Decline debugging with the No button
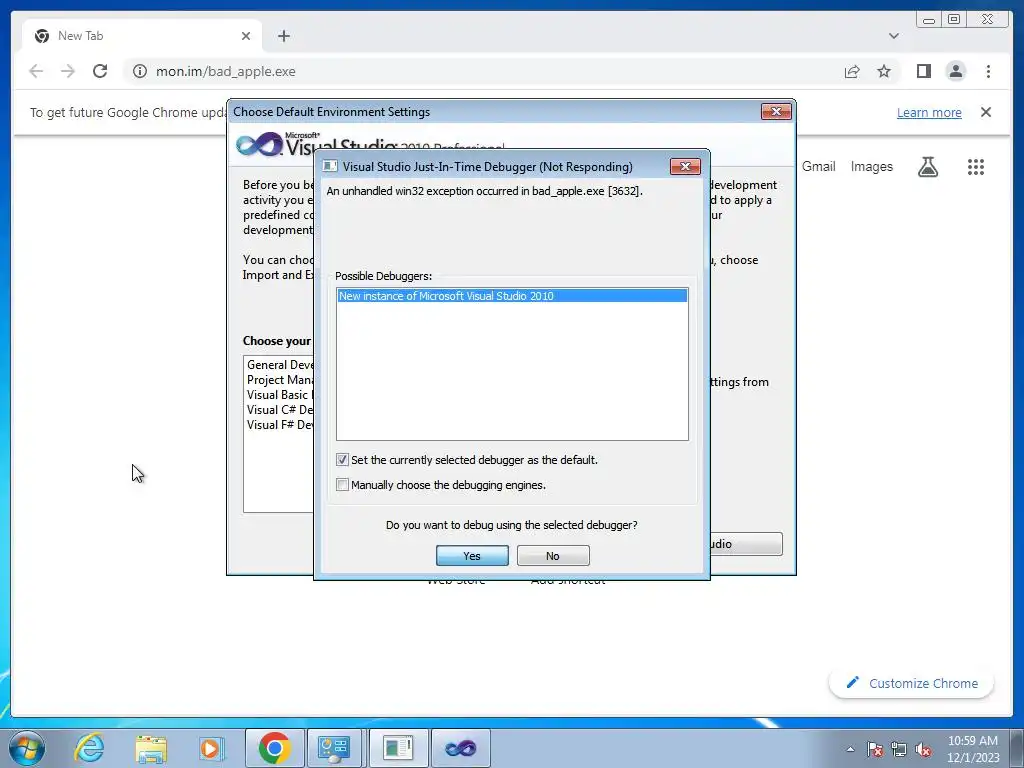Viewport: 1024px width, 768px height. [553, 556]
